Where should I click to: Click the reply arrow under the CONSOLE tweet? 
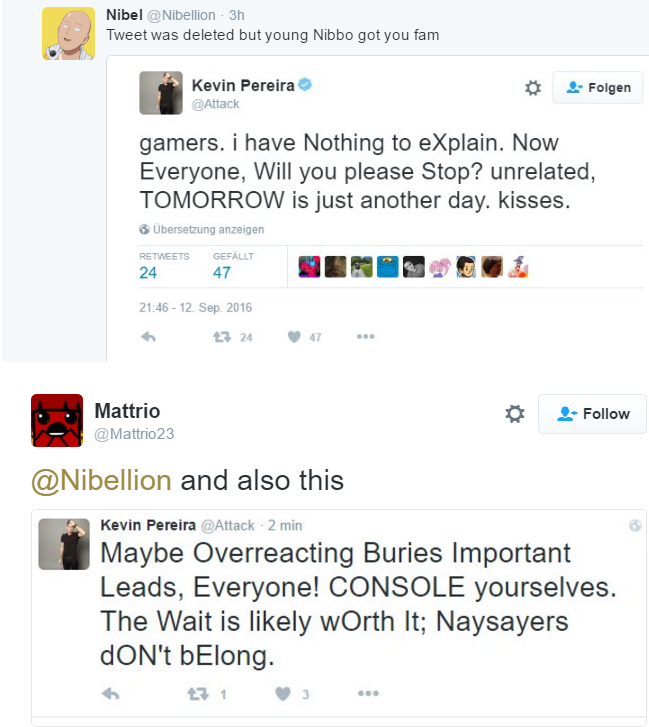[111, 693]
